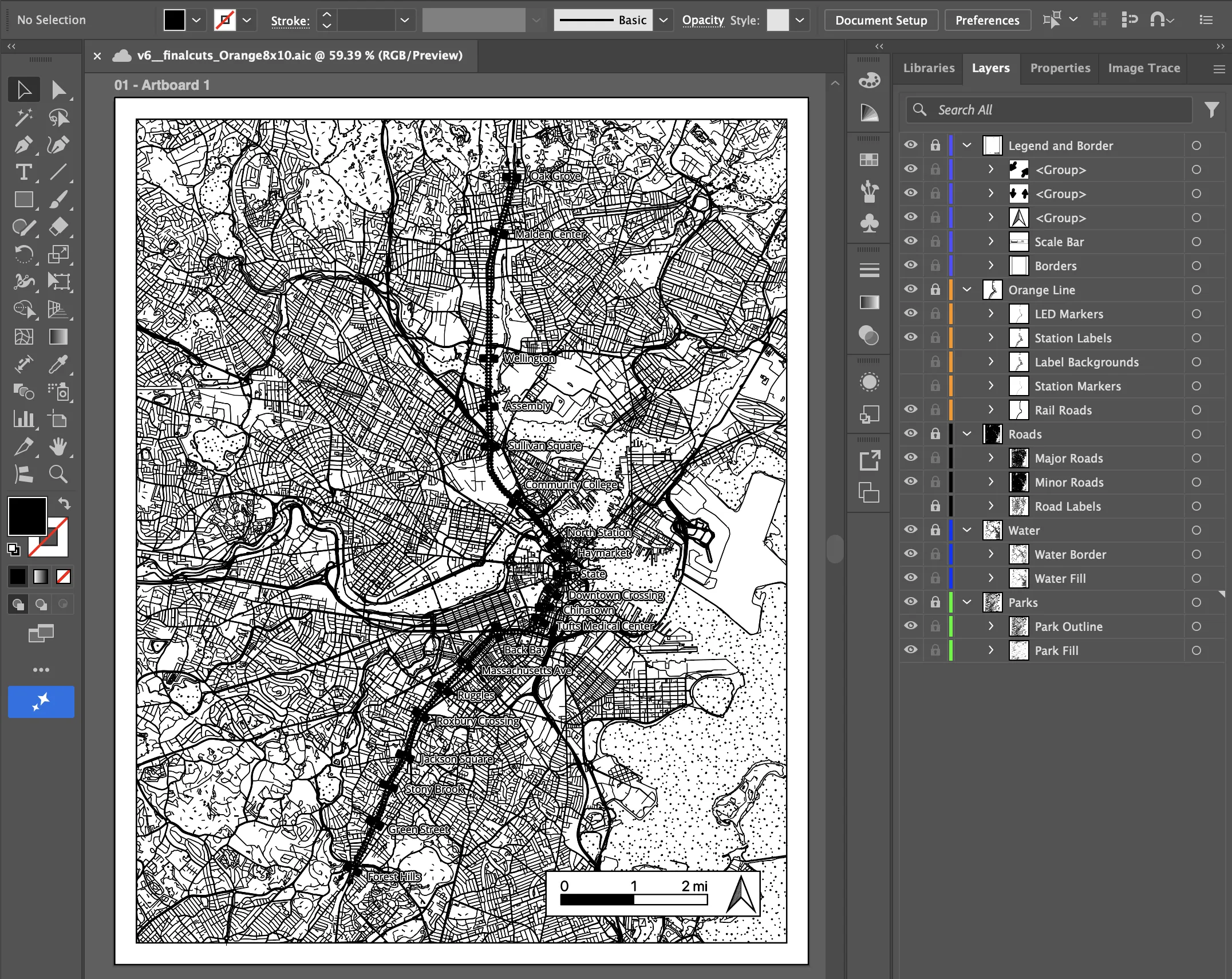Select the Rectangle tool
Viewport: 1232px width, 979px height.
pyautogui.click(x=24, y=199)
